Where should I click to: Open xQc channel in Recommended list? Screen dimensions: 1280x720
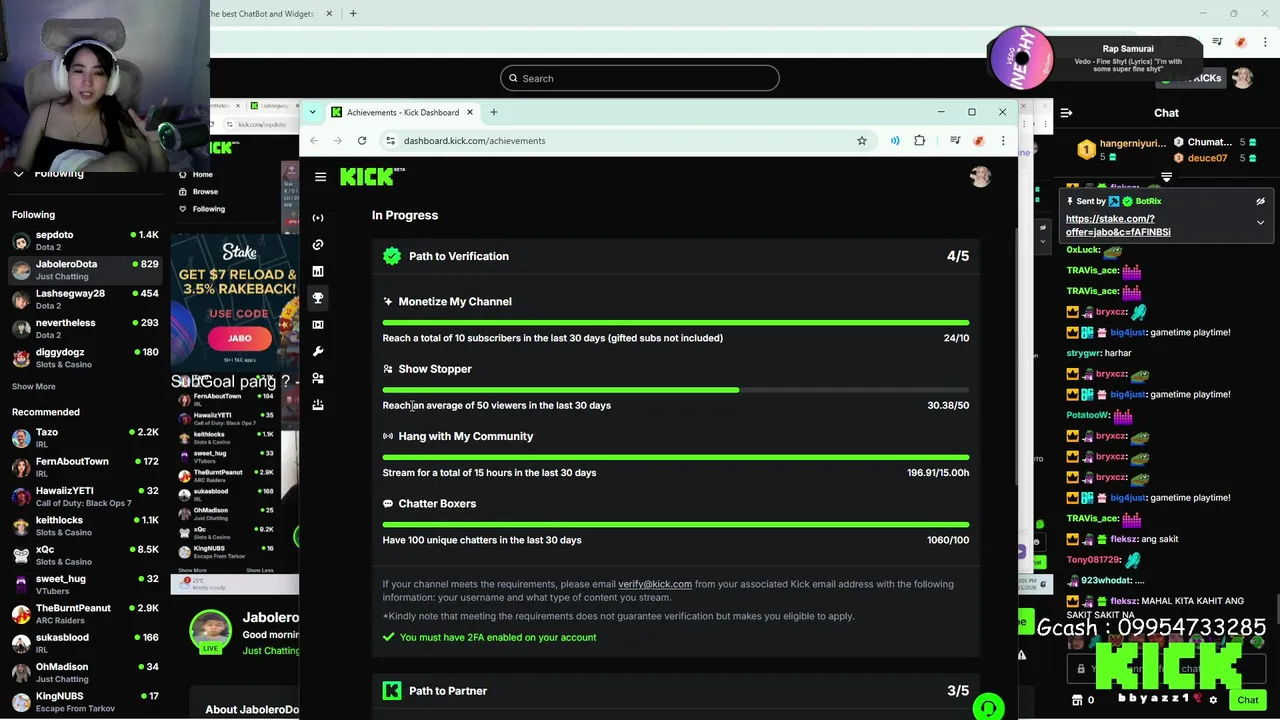[85, 555]
